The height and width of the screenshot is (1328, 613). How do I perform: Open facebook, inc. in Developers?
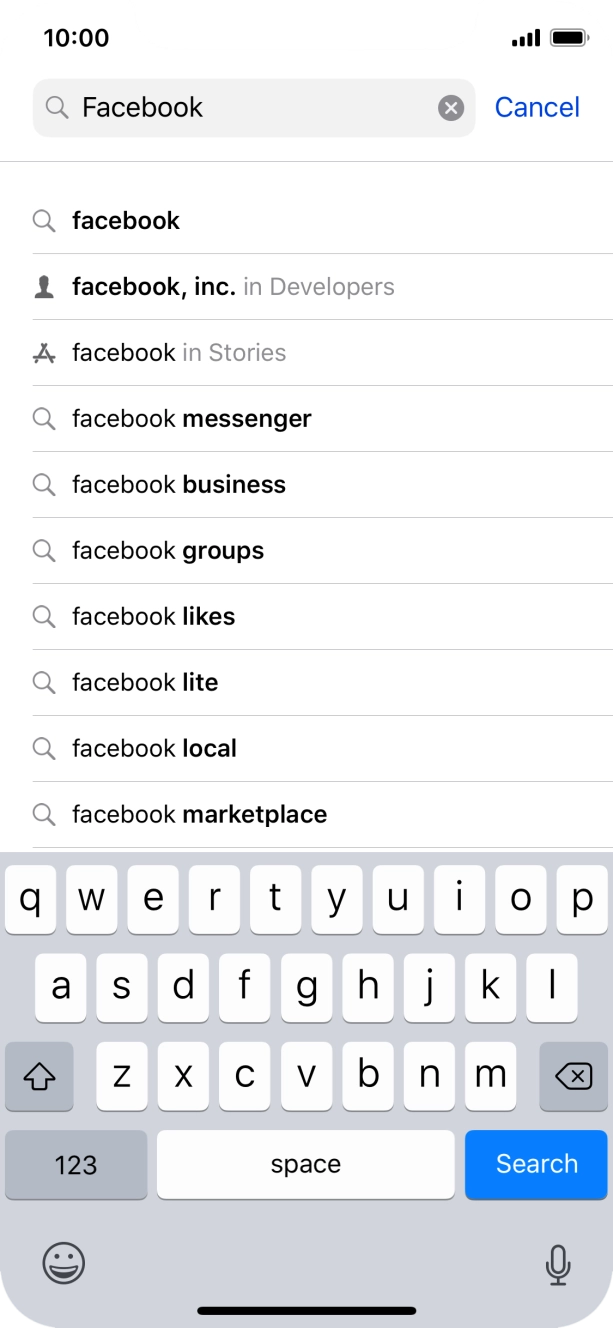pos(230,286)
